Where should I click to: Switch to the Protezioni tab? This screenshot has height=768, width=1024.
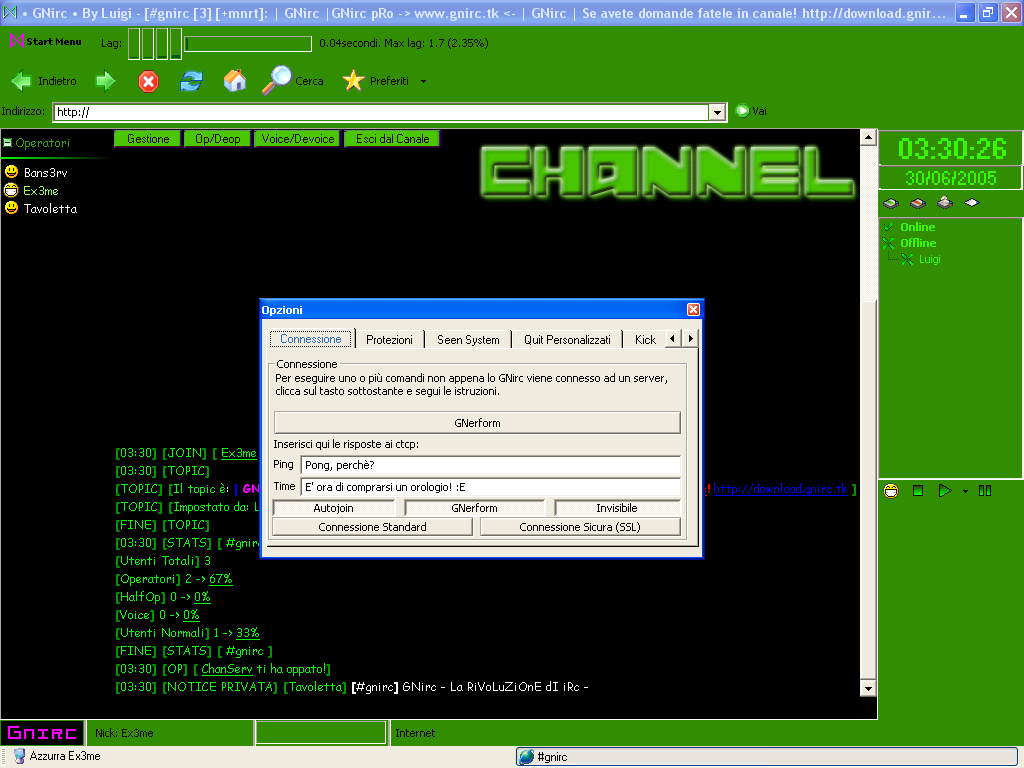(389, 340)
